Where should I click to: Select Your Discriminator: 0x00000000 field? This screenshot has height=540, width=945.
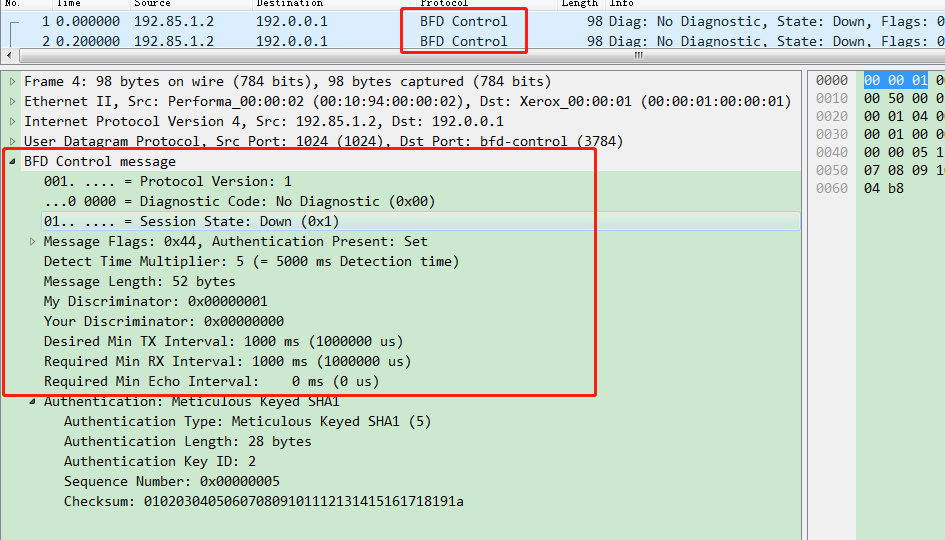coord(163,321)
